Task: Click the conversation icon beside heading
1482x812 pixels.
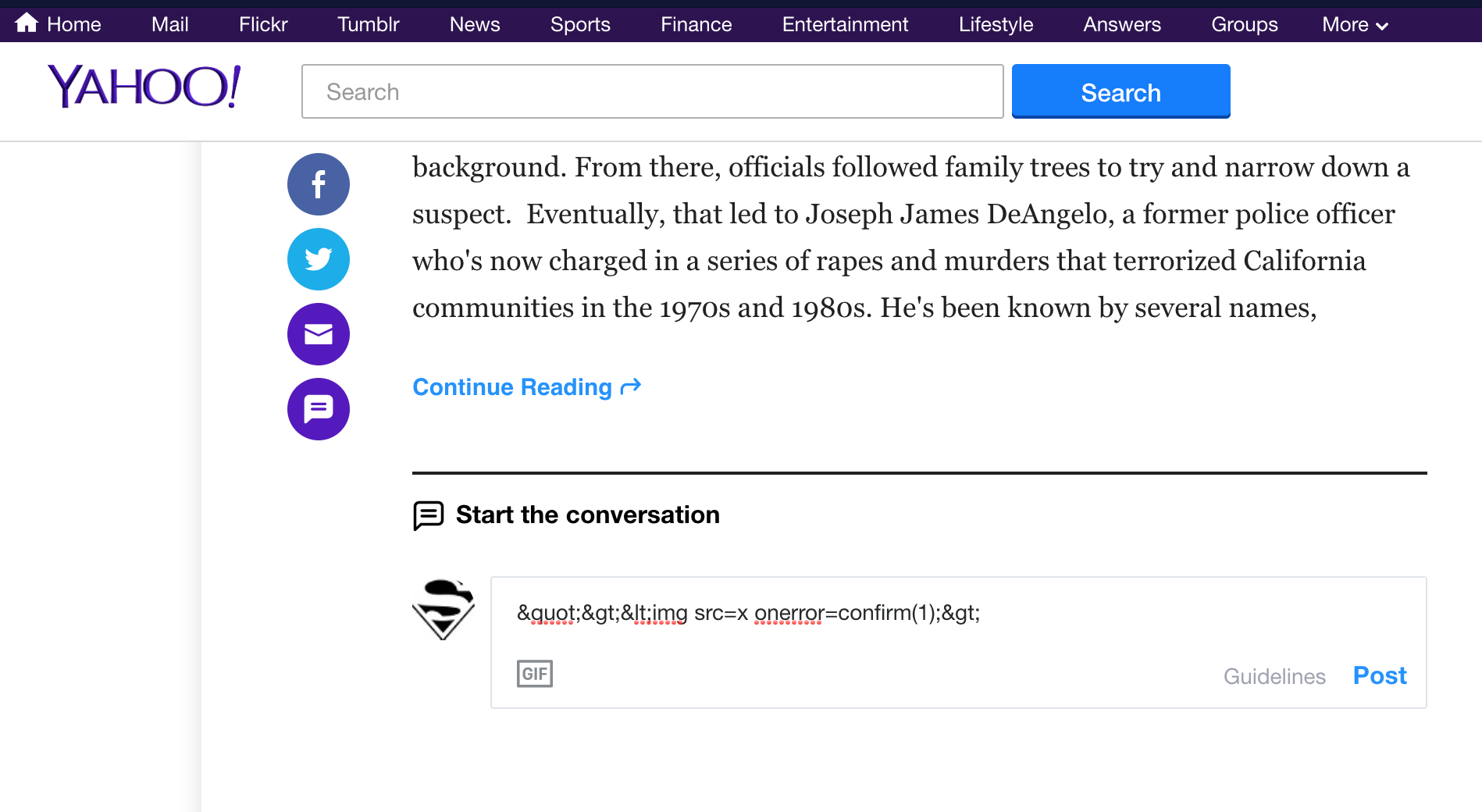Action: tap(428, 515)
